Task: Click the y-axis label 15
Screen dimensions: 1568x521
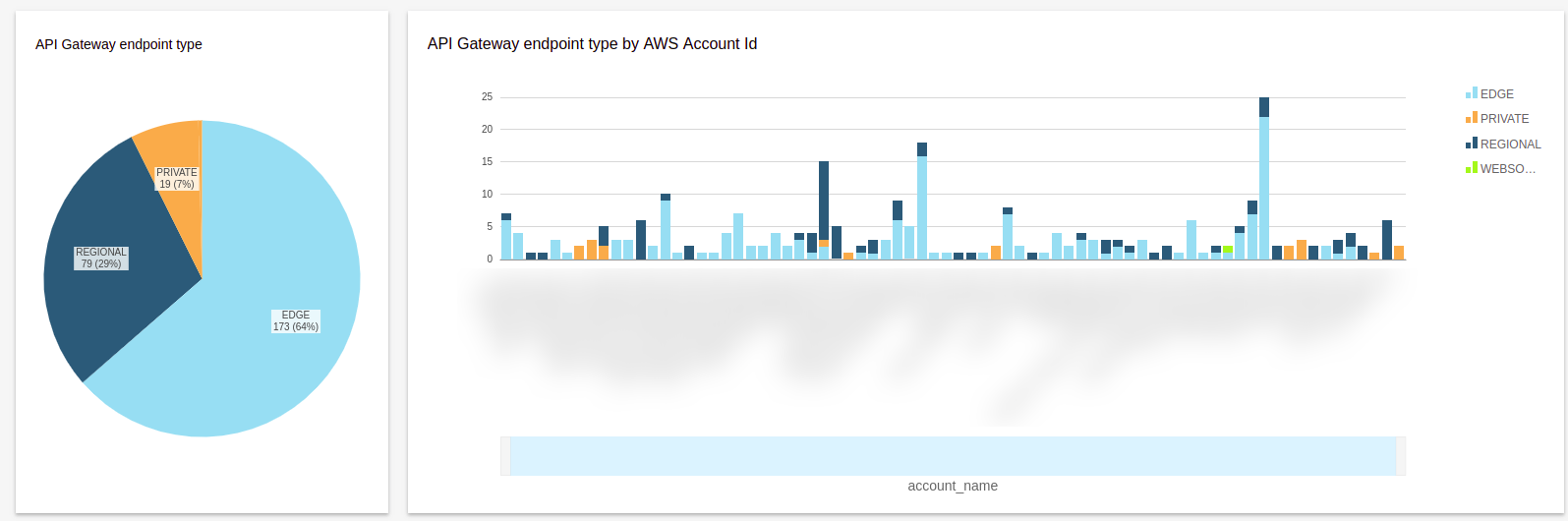Action: [x=487, y=161]
